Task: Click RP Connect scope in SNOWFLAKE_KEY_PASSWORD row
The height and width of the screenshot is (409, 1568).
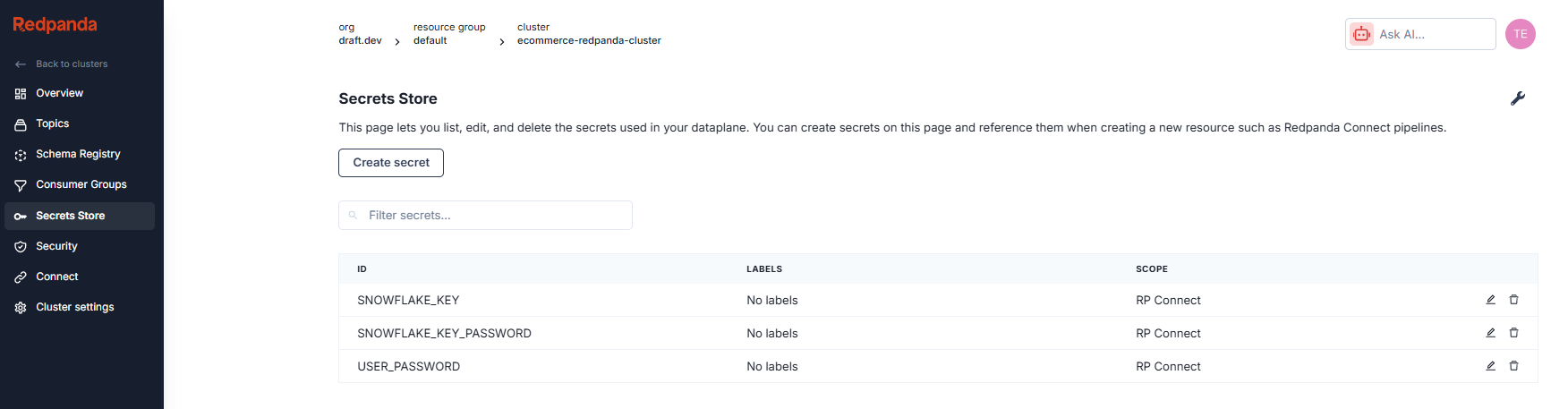Action: 1168,333
